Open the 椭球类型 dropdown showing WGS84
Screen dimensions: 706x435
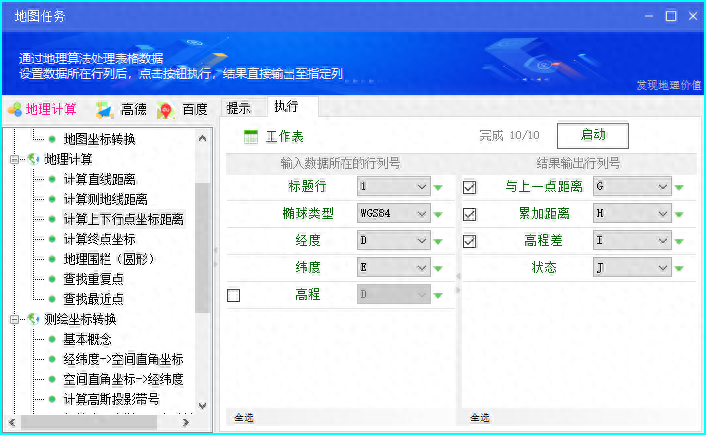(x=394, y=213)
